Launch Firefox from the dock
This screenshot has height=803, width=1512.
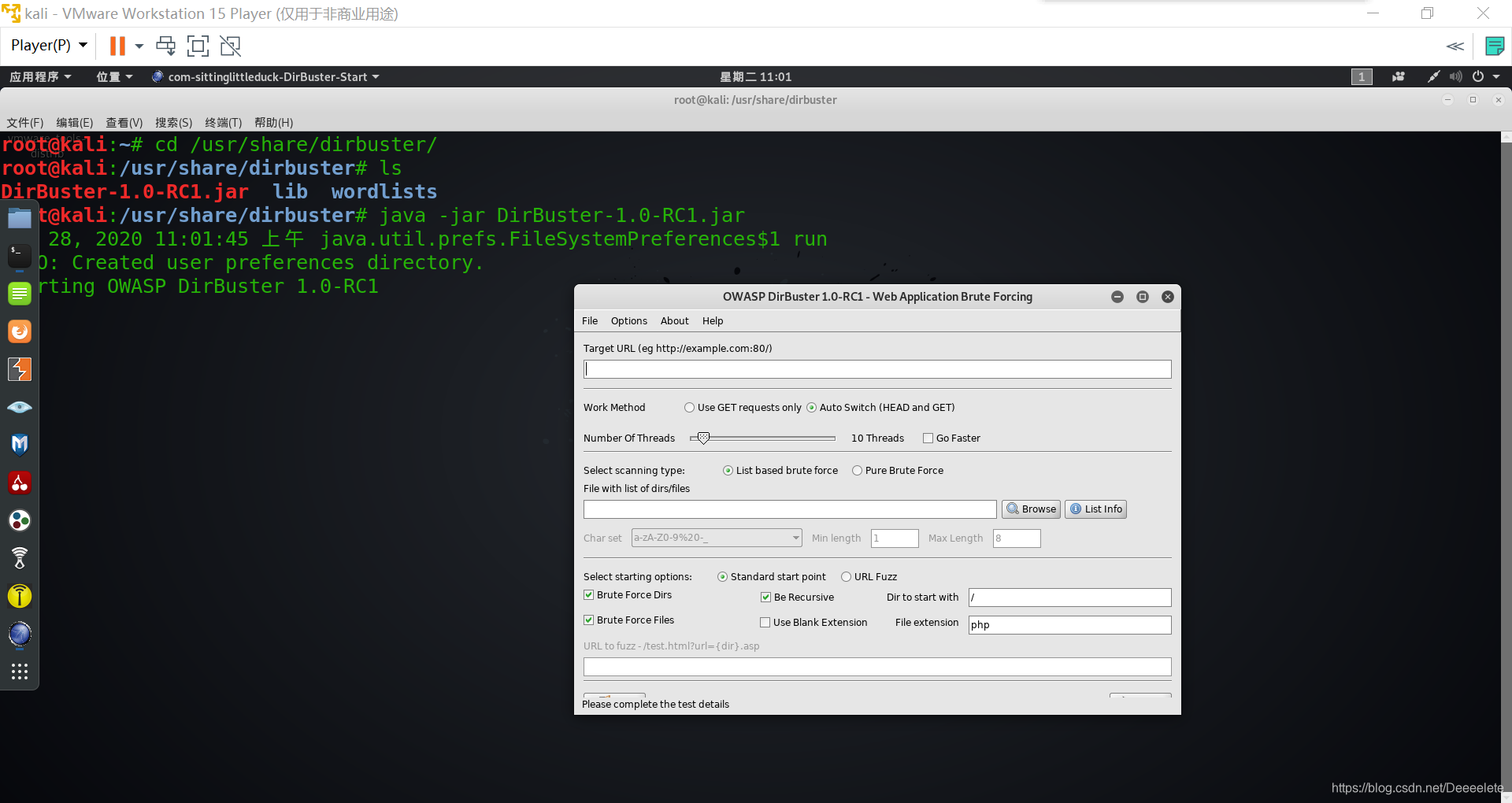click(20, 331)
